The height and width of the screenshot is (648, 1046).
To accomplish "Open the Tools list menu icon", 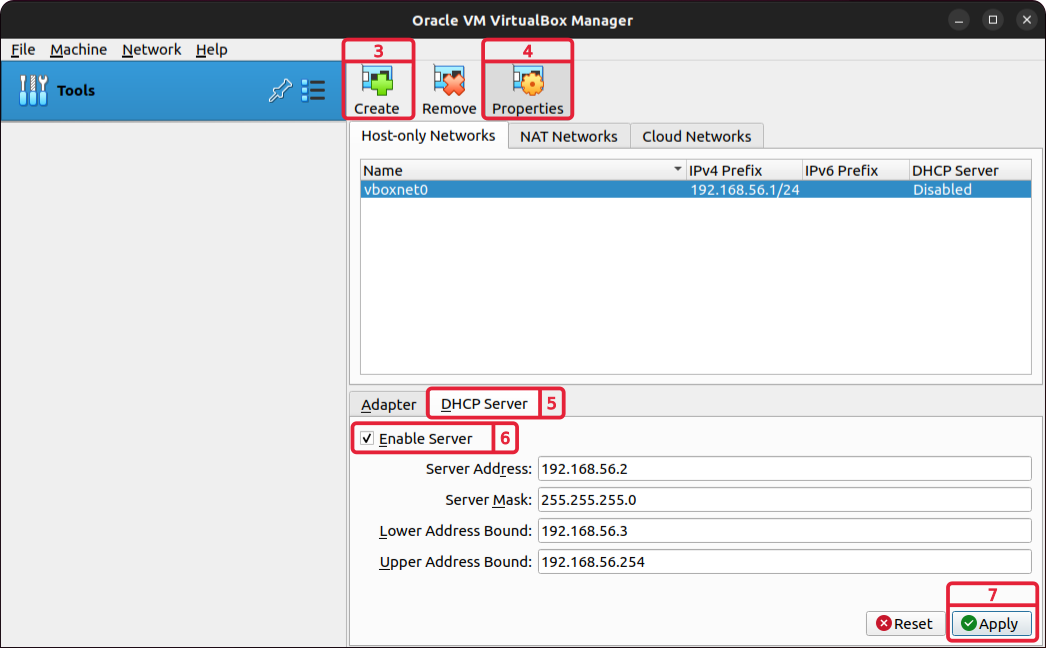I will point(313,90).
